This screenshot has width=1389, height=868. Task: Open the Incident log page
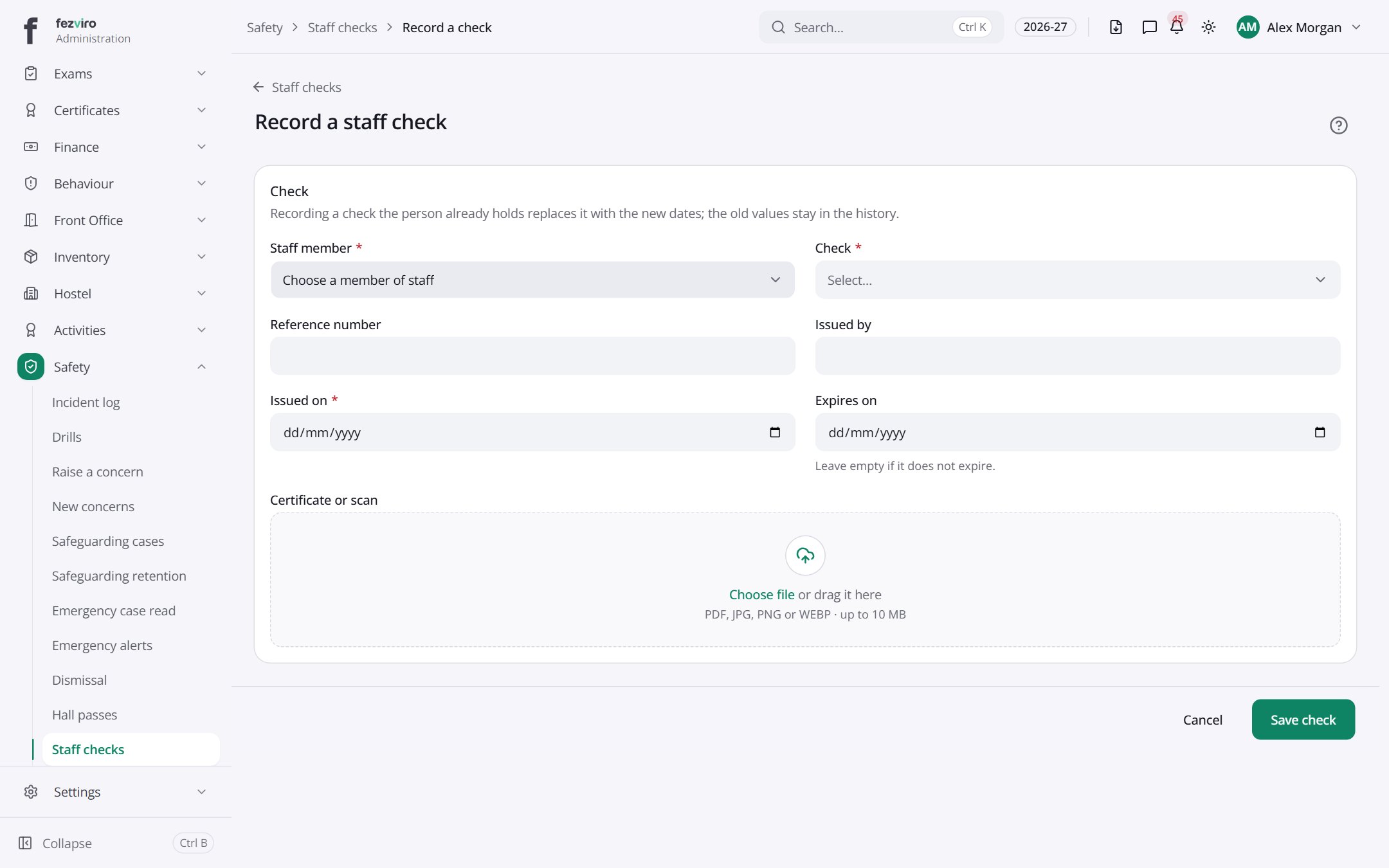(x=86, y=402)
